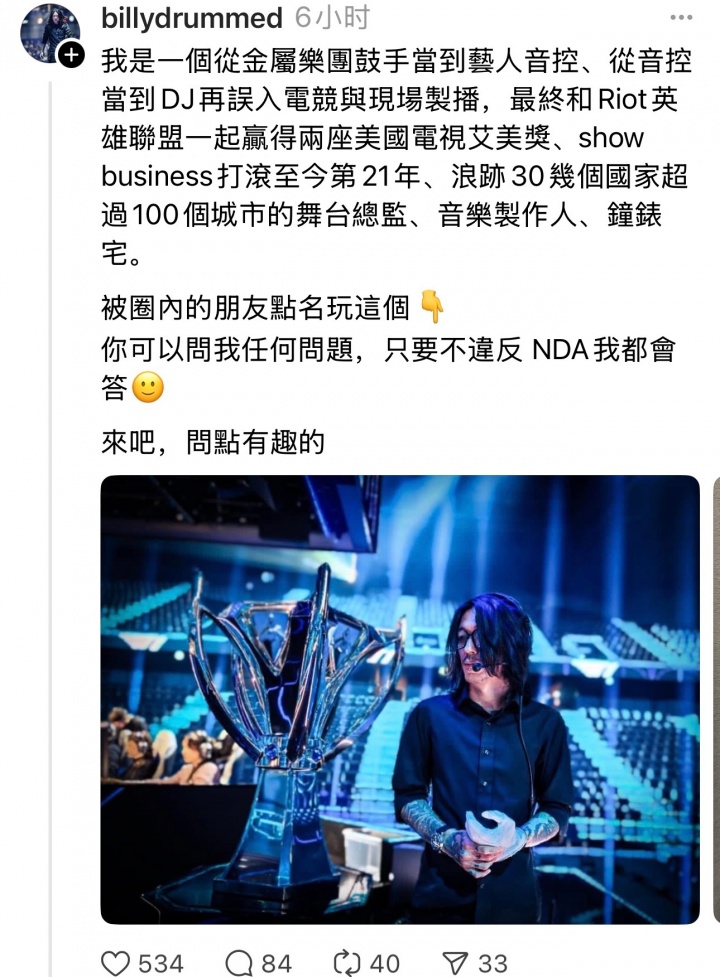Open the photo of the man beside the trophy
Screen dimensions: 720x977
400,699
